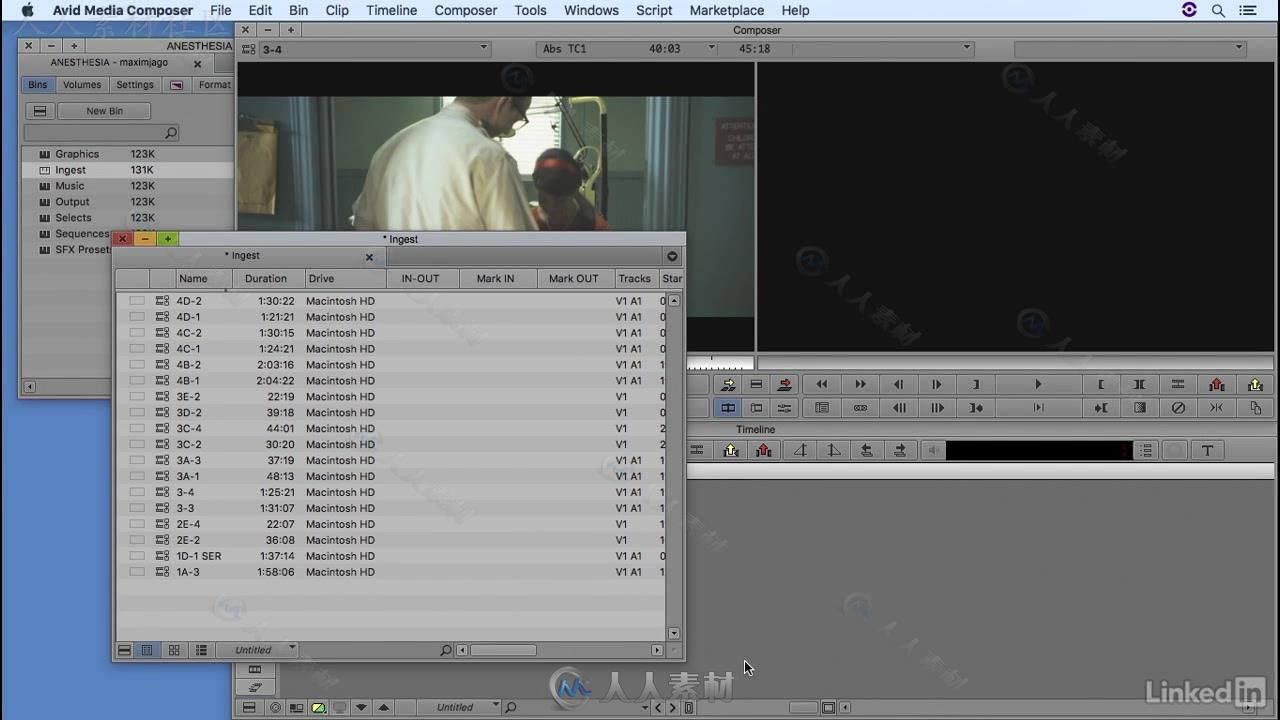This screenshot has width=1280, height=720.
Task: Toggle selection box for clip 4D-2
Action: tap(136, 301)
